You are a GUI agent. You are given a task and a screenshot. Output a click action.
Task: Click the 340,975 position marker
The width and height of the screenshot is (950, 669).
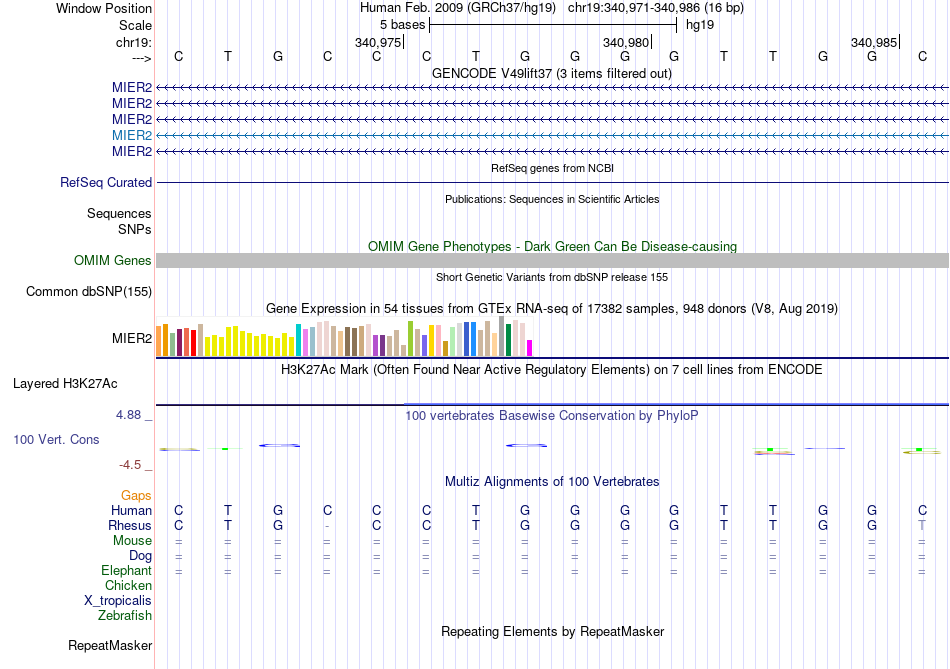378,42
